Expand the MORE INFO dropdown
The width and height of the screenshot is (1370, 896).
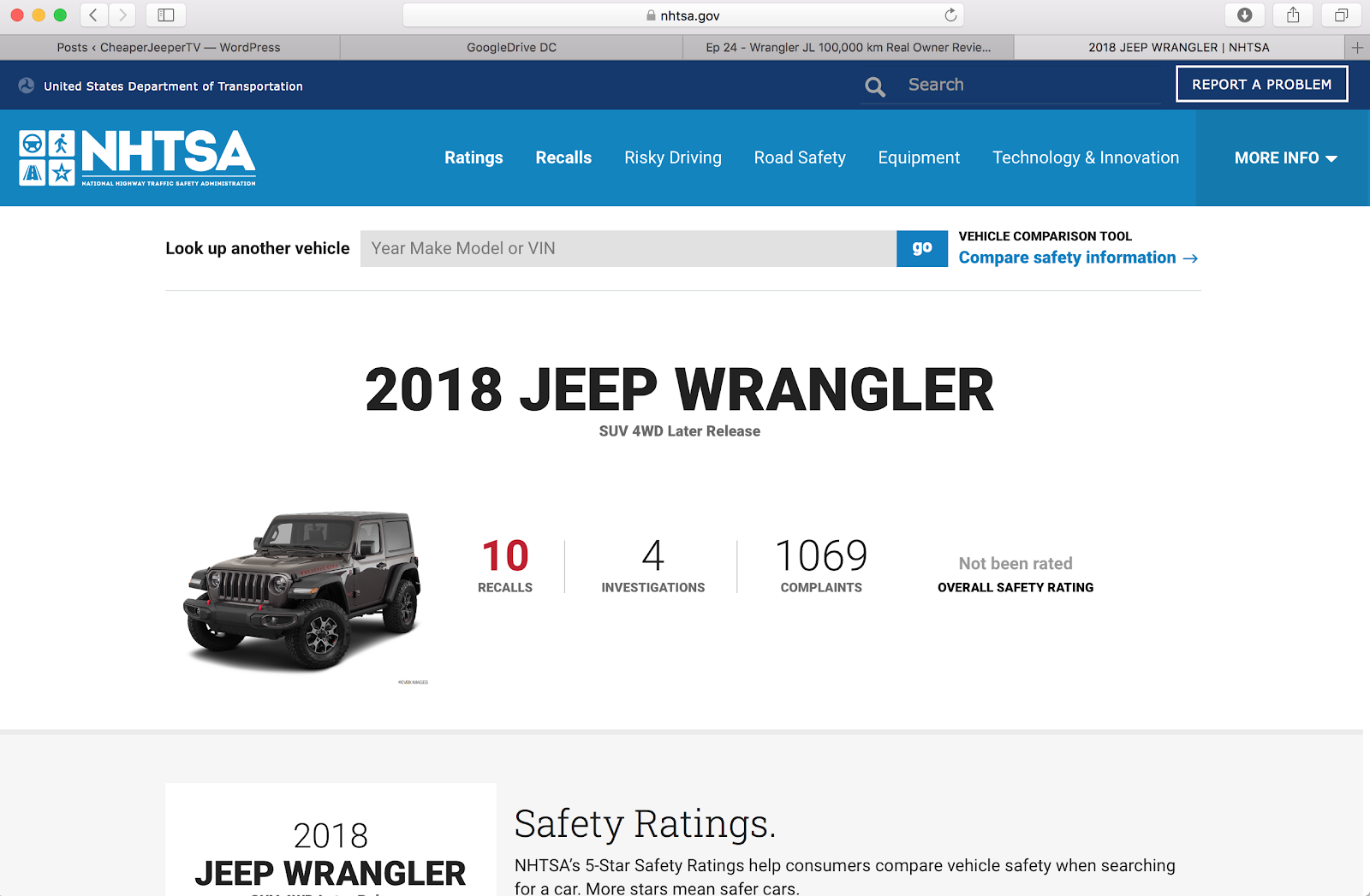(x=1285, y=157)
